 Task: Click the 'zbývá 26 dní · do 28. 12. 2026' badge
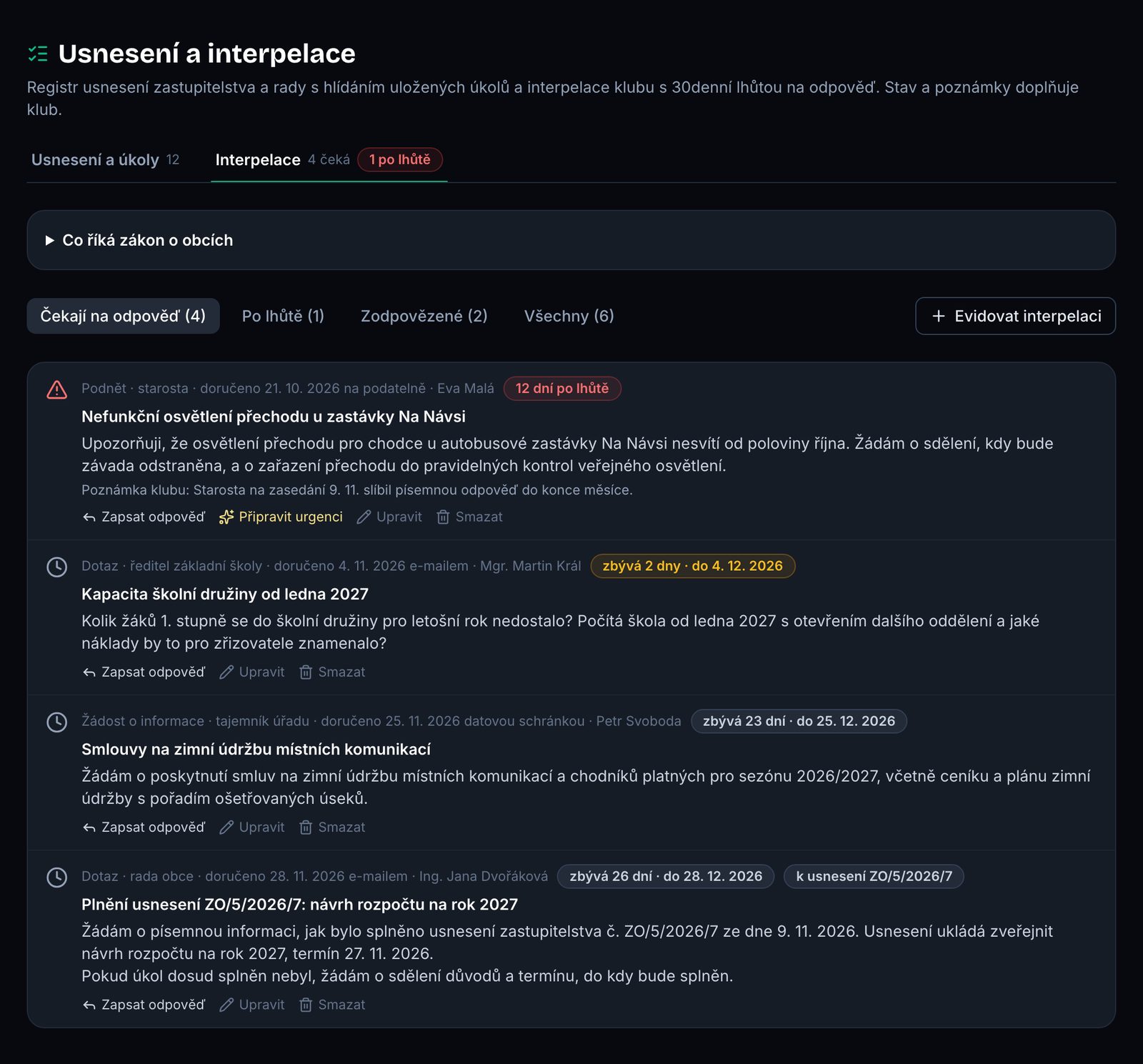pos(666,876)
